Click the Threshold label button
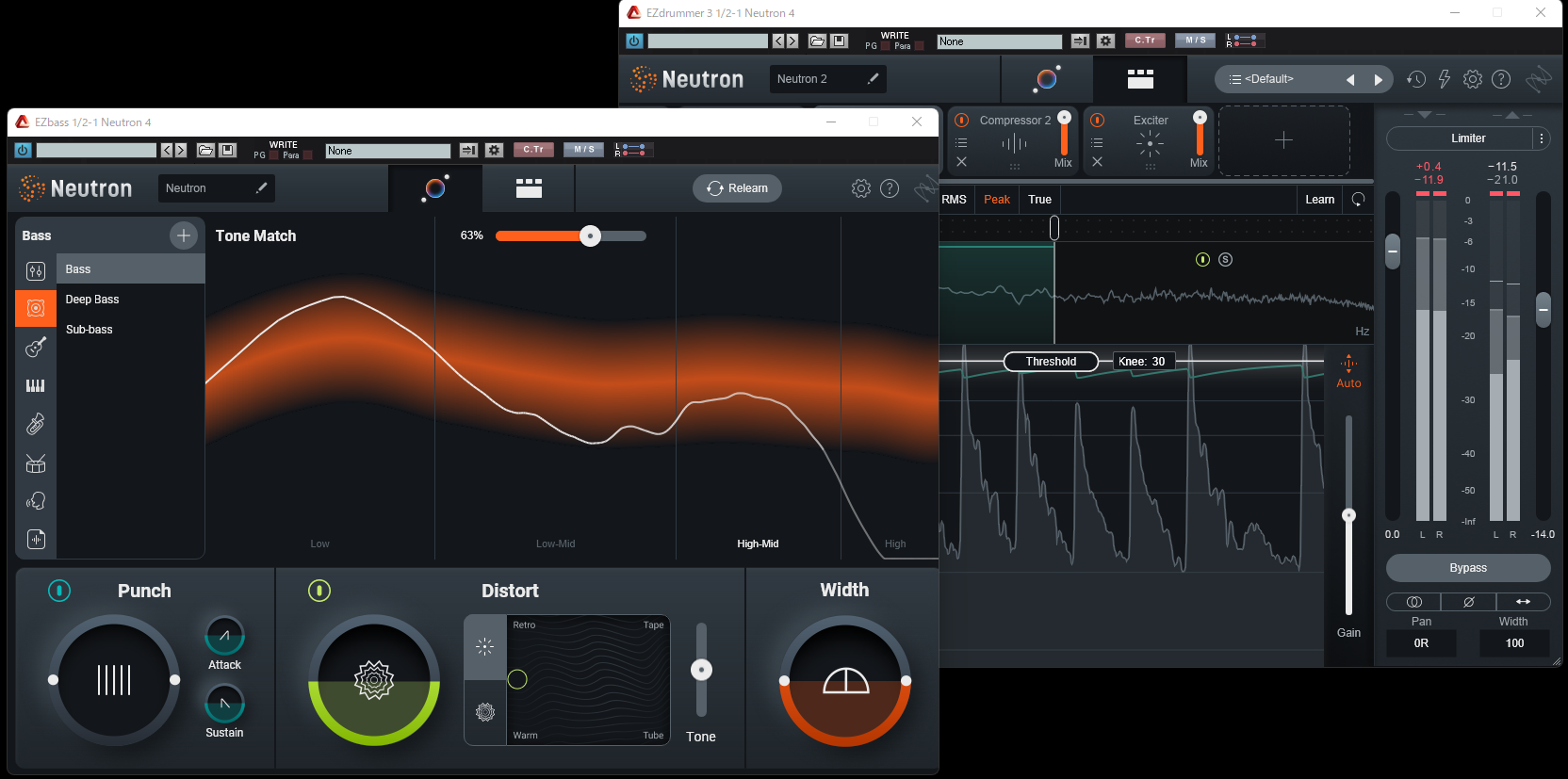 click(1051, 362)
